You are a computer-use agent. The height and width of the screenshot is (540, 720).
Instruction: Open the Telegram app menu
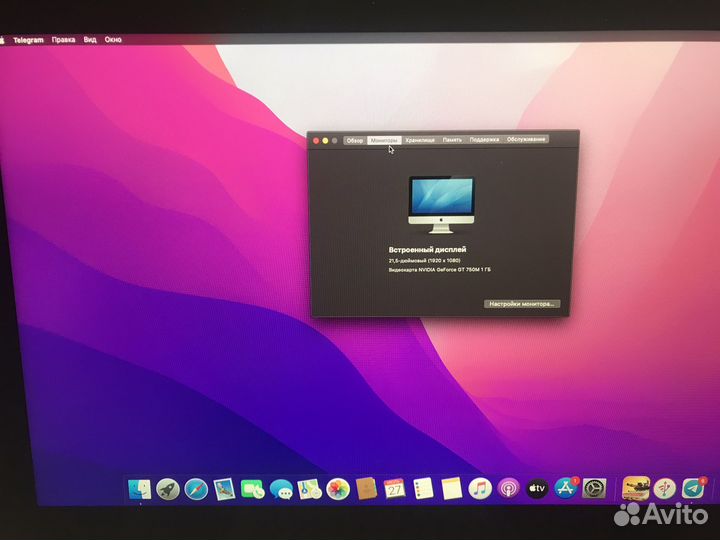coord(28,40)
